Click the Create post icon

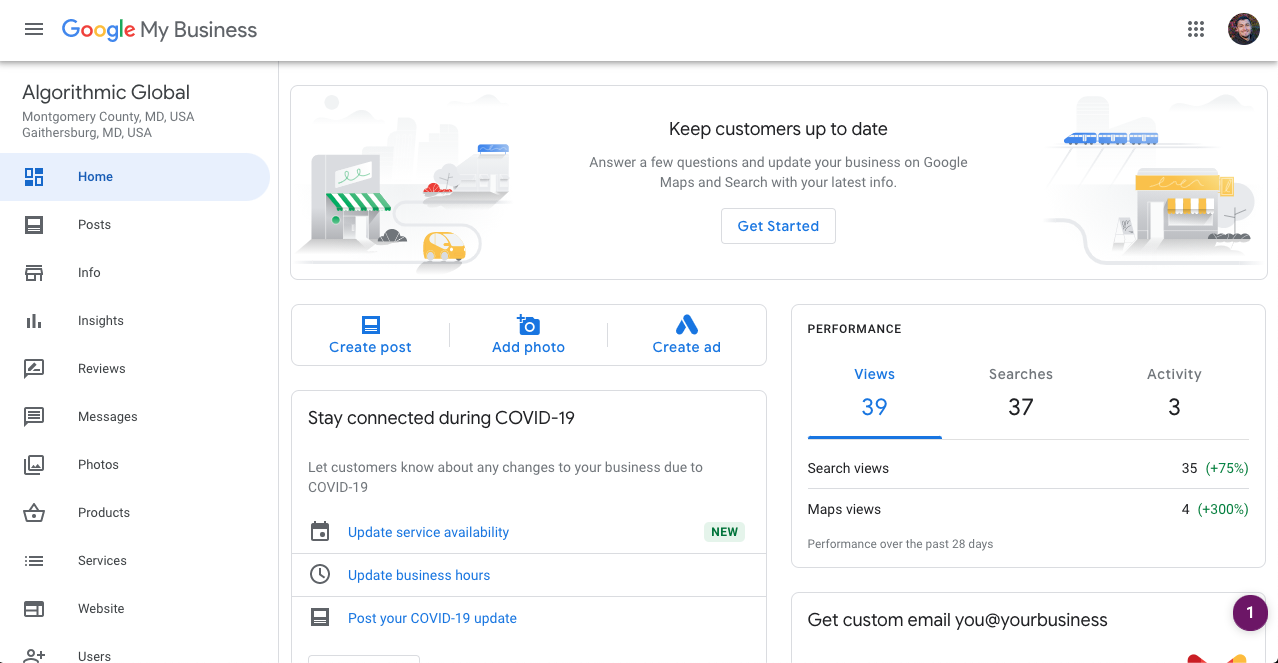[371, 324]
